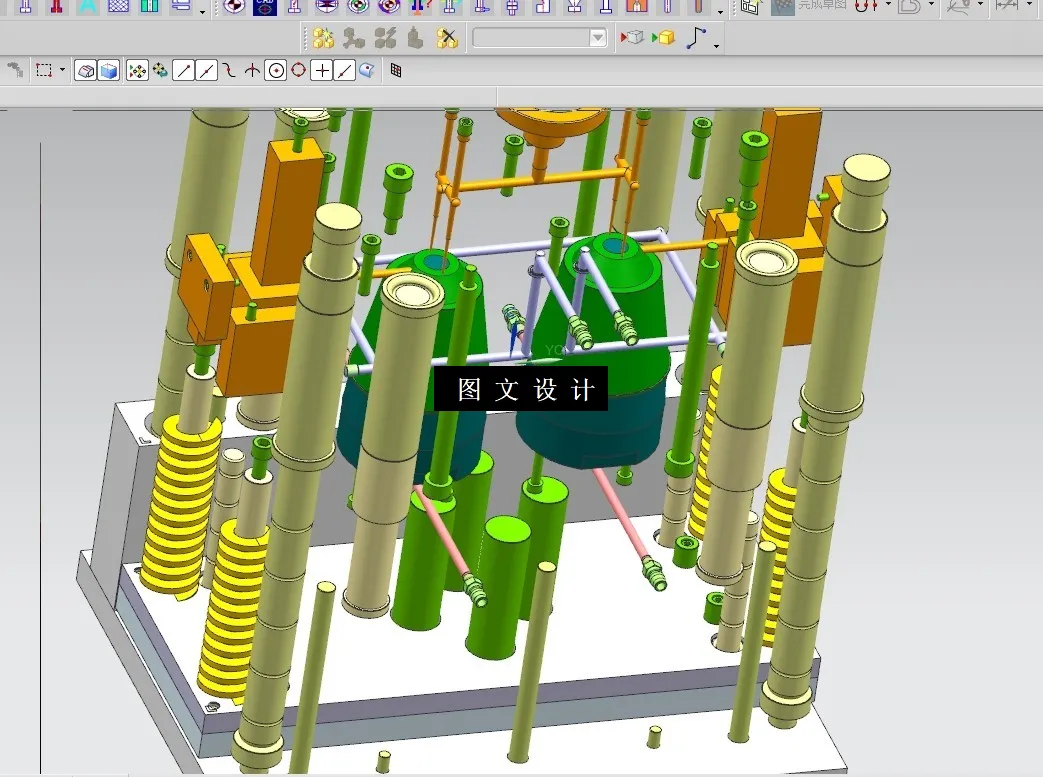Click the greyed-out icon left of rectangle selection
This screenshot has height=777, width=1043.
[15, 70]
